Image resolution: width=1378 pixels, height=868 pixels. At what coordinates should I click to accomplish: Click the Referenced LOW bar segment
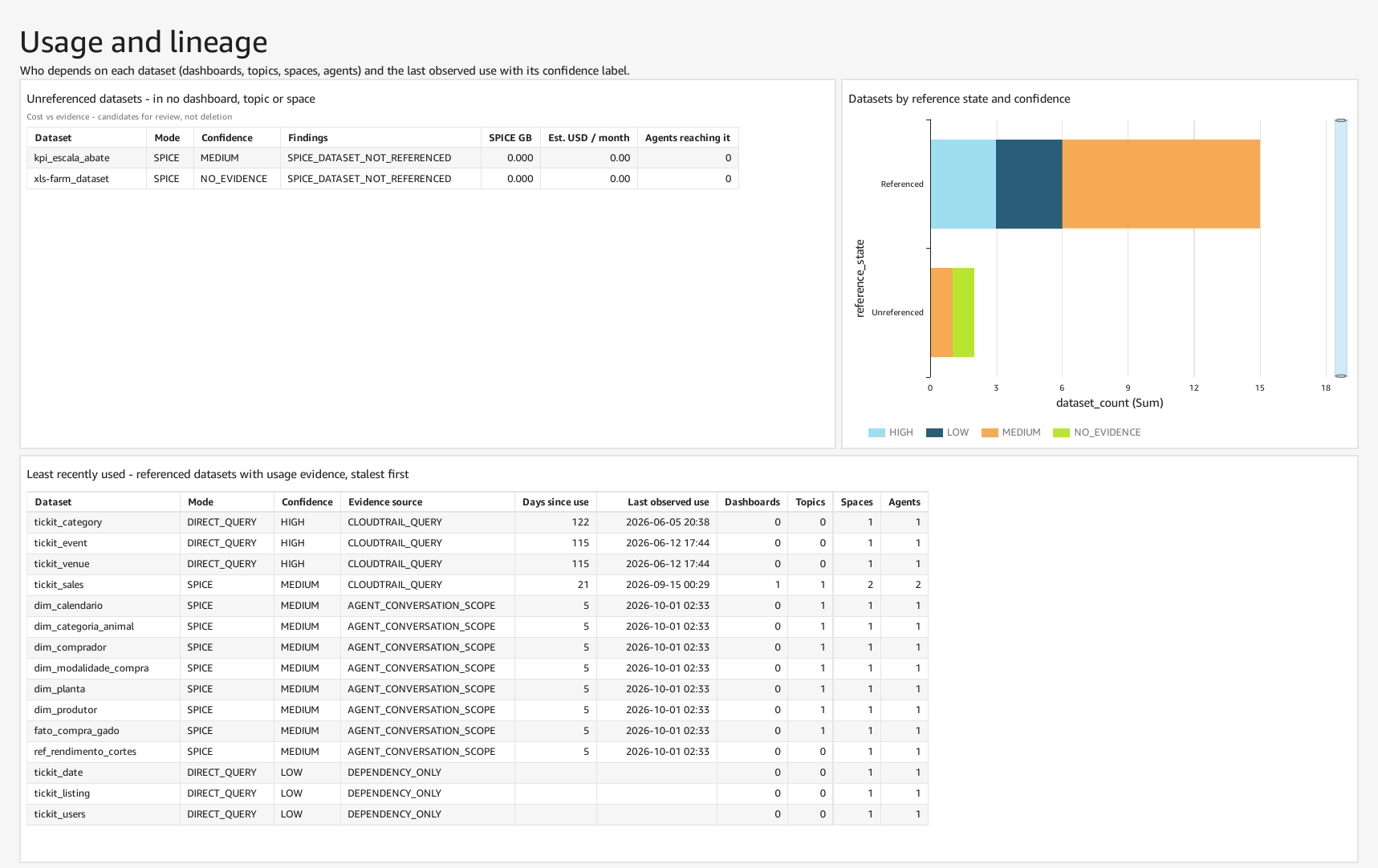1029,184
